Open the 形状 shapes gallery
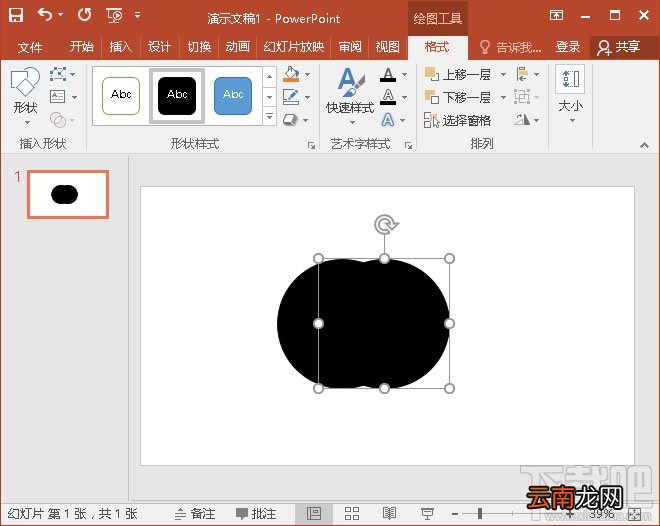 (25, 97)
